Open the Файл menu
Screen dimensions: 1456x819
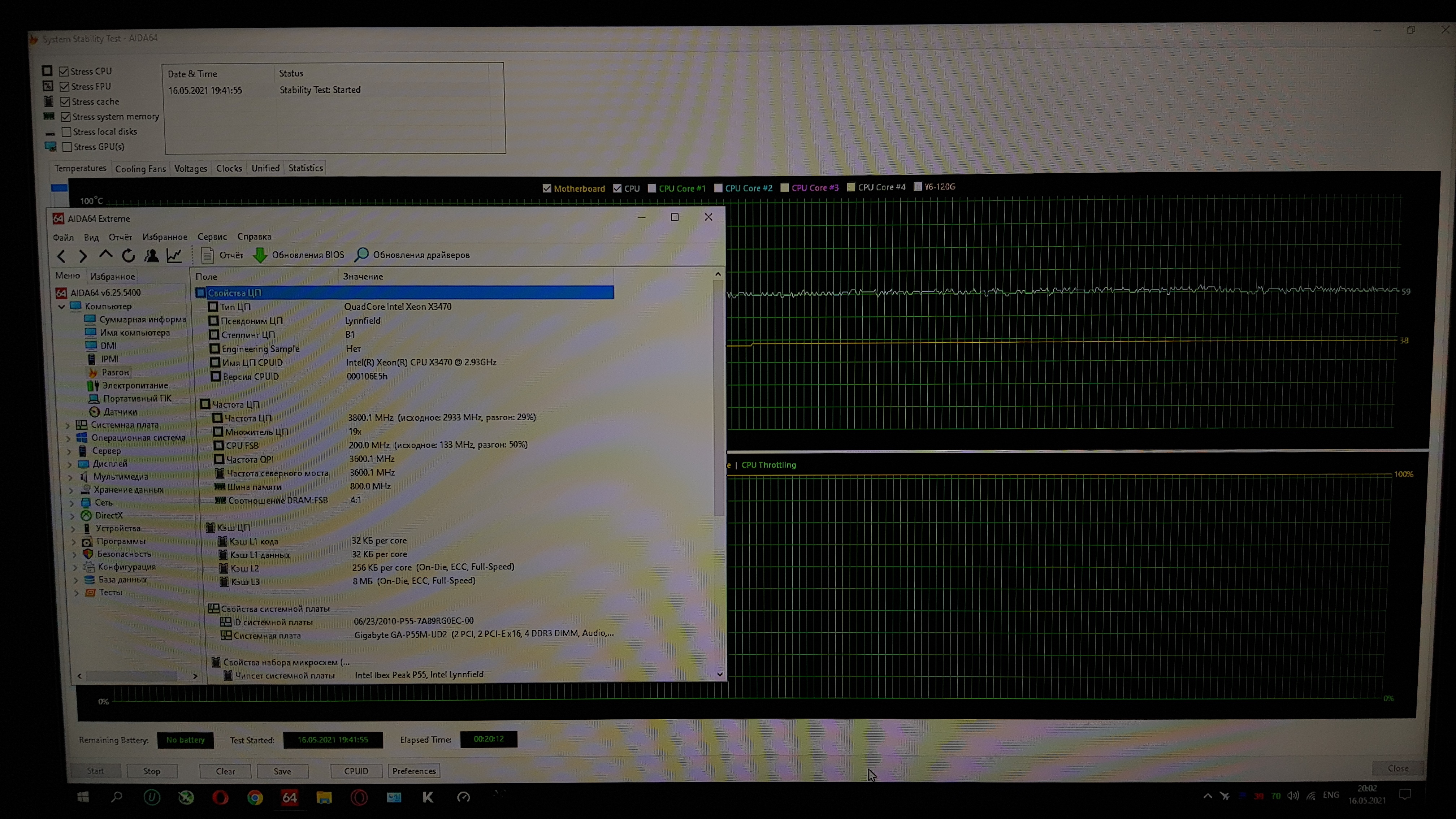(63, 237)
